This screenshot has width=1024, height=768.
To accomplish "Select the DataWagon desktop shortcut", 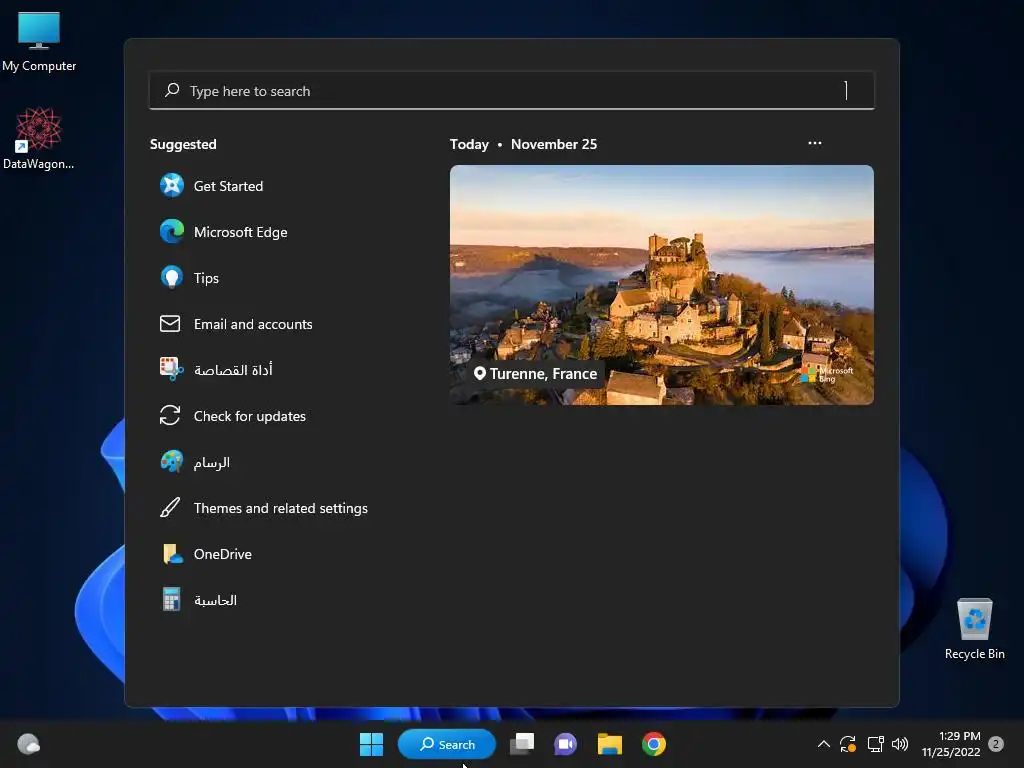I will (x=39, y=138).
